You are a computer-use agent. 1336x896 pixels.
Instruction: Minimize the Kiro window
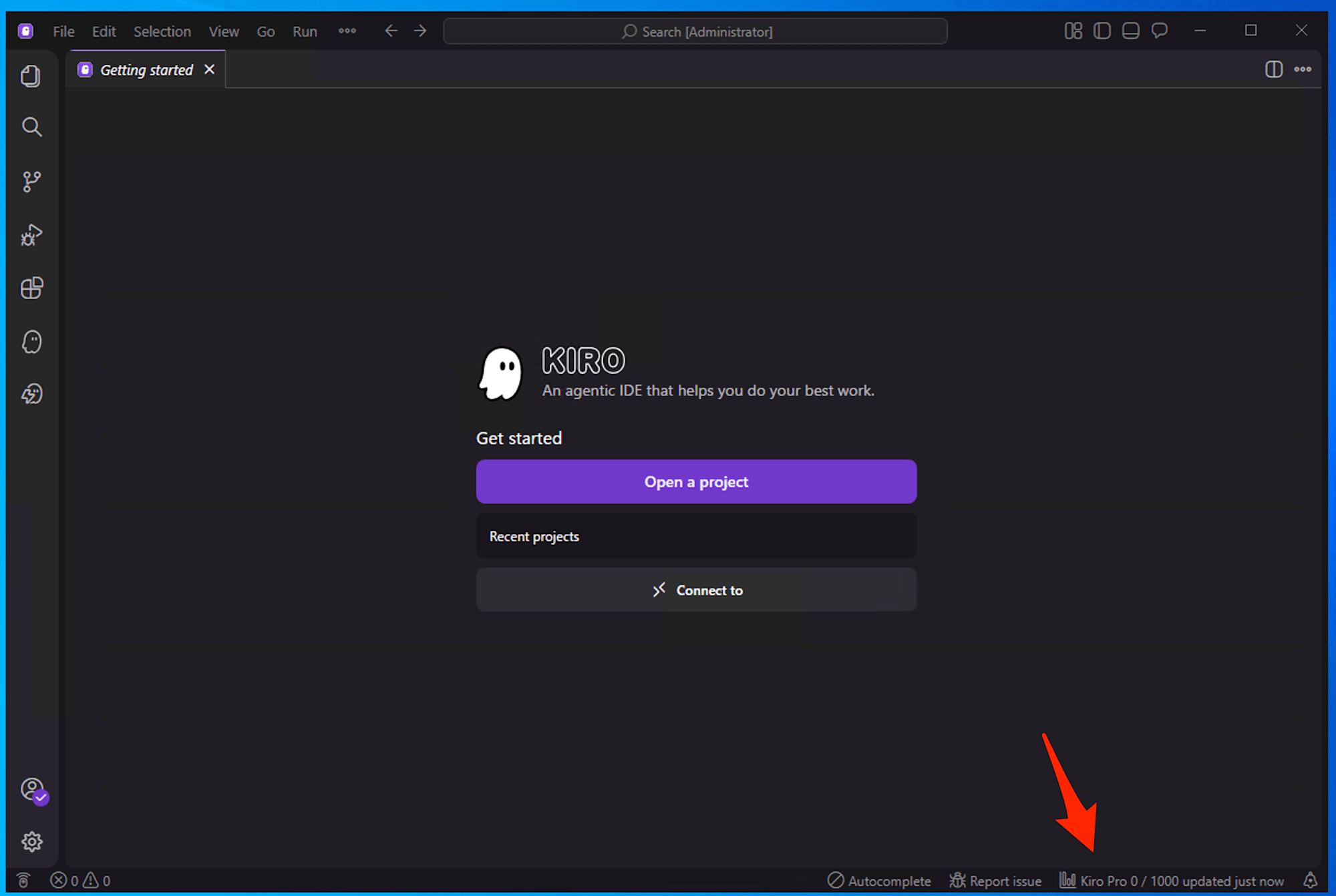tap(1200, 30)
